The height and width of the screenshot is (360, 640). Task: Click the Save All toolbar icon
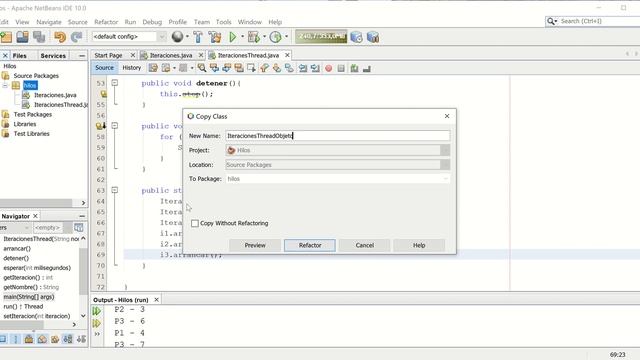point(39,37)
